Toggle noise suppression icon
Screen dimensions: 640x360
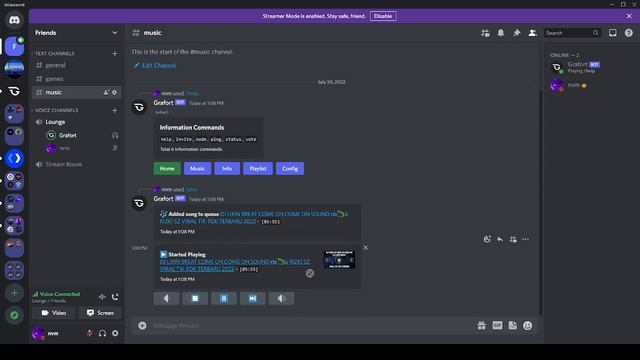(x=102, y=297)
